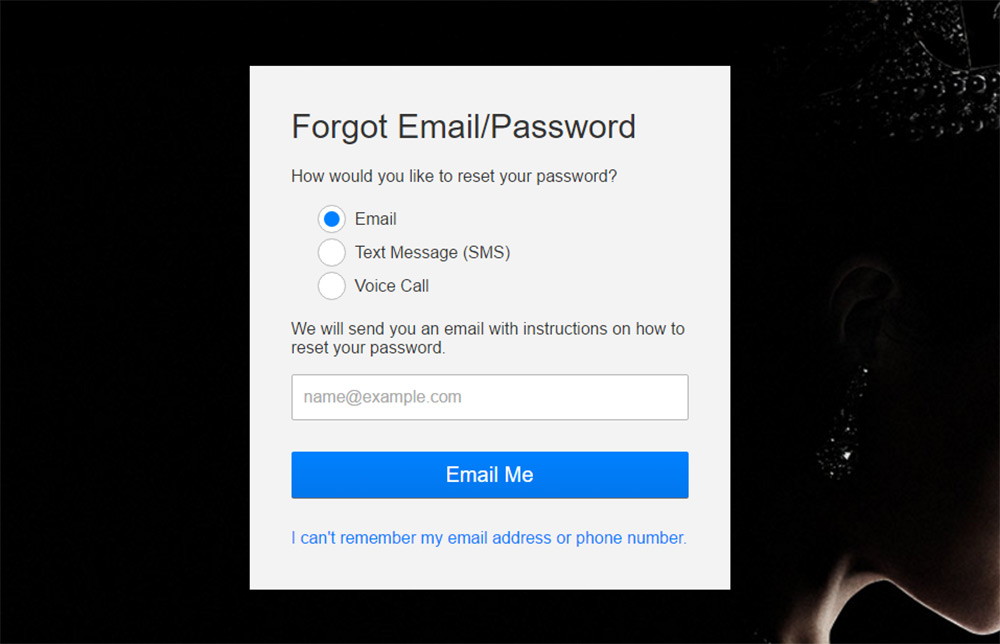Open "I can't remember my email address" link
Image resolution: width=1000 pixels, height=644 pixels.
489,538
